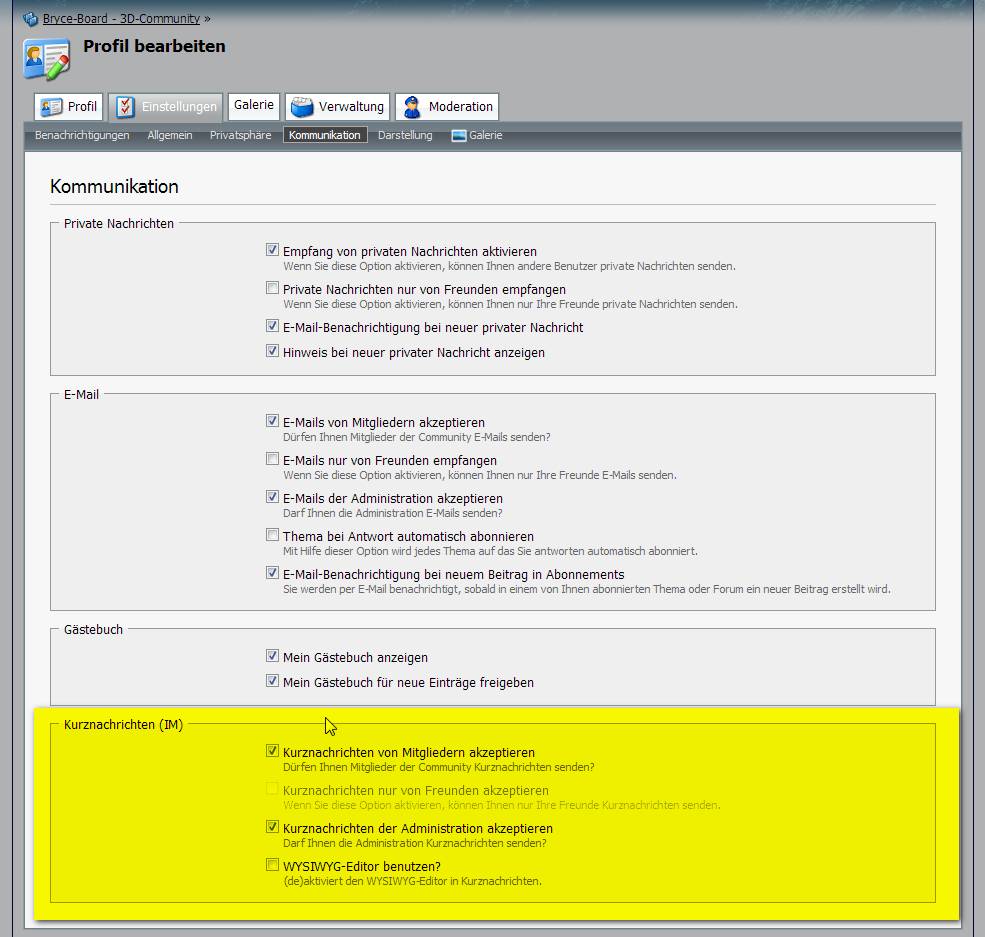Enable E-Mails nur von Freunden empfangen

coord(272,459)
